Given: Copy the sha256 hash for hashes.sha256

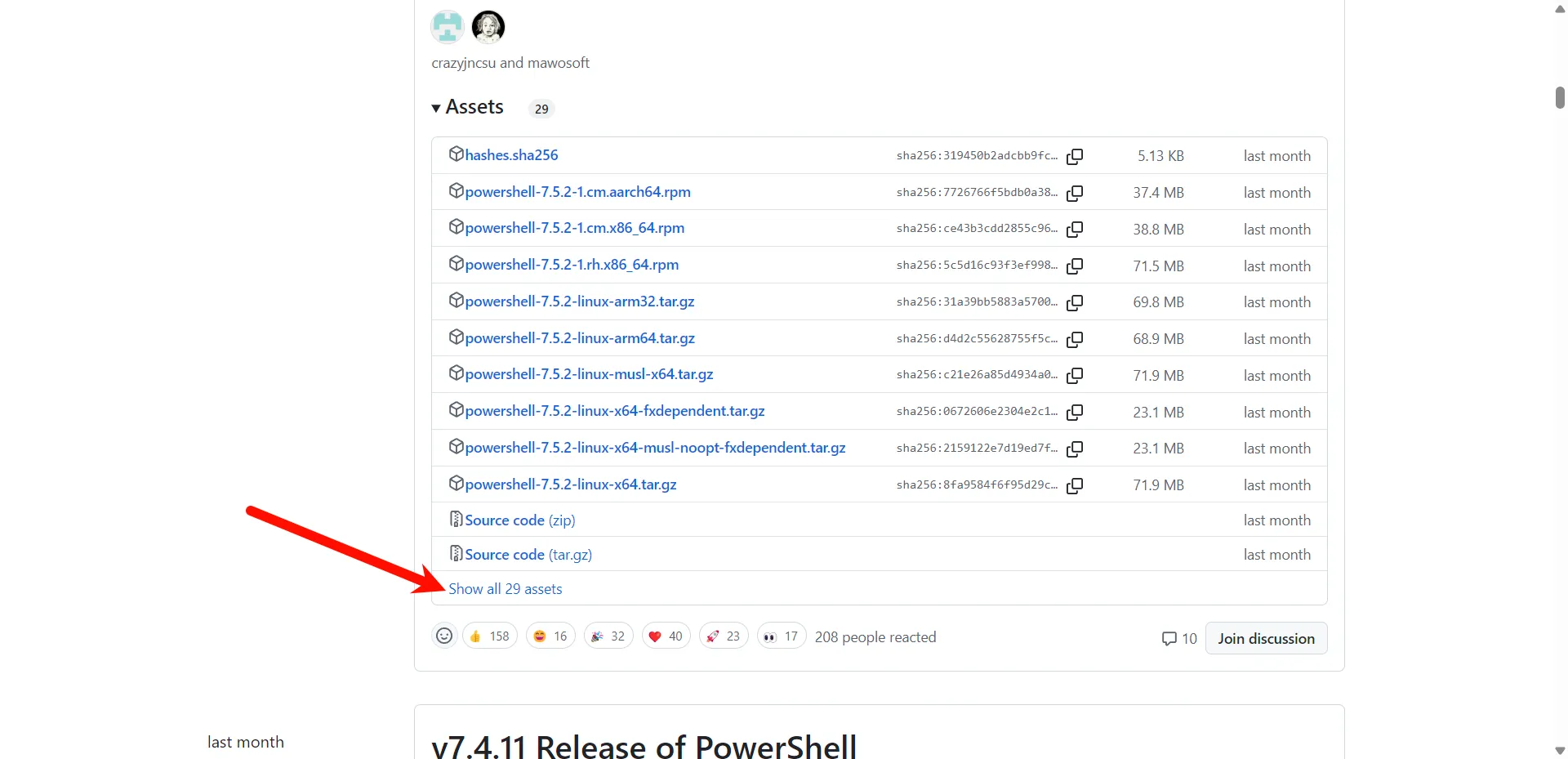Looking at the screenshot, I should [1075, 156].
